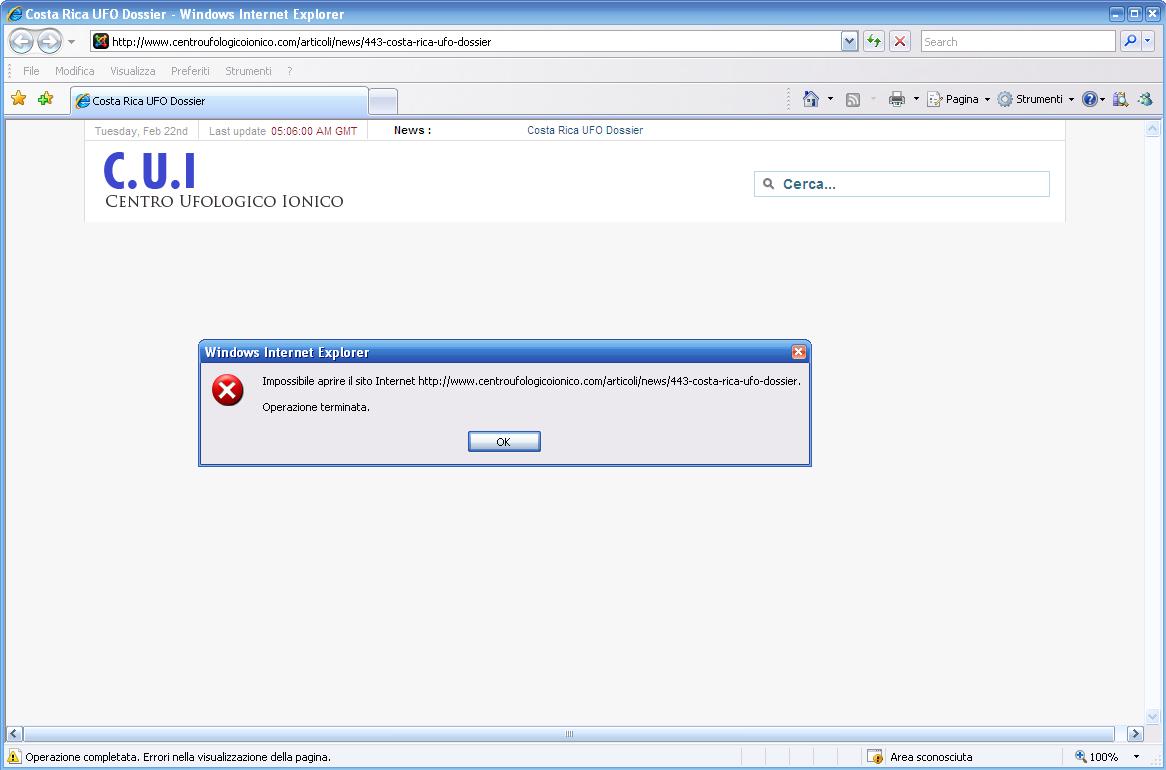Click the horizontal scrollbar right arrow
This screenshot has height=770, width=1166.
[1135, 734]
